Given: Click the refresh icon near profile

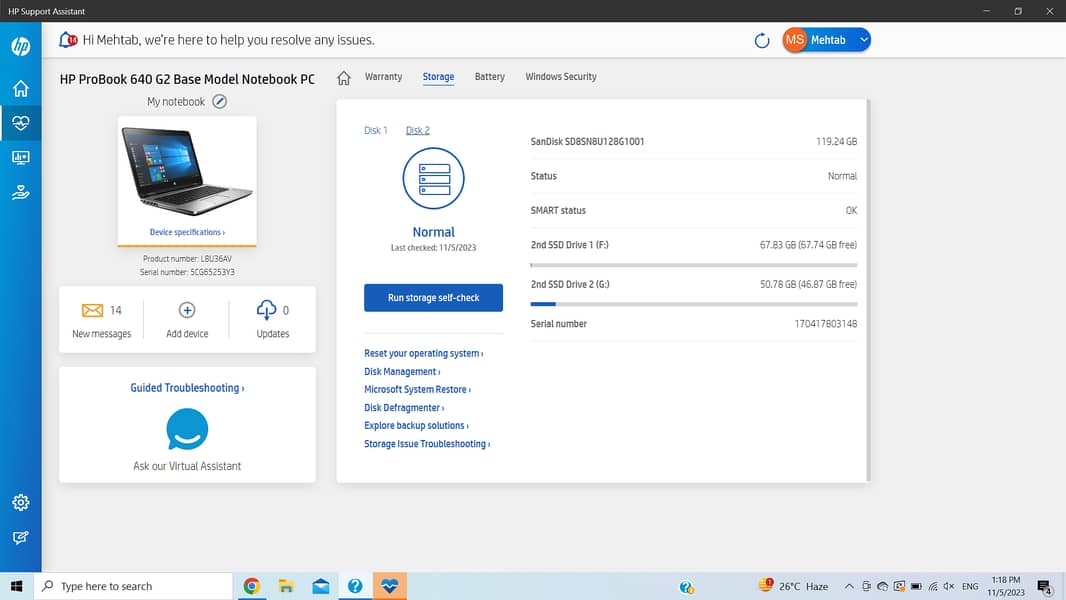Looking at the screenshot, I should click(x=762, y=40).
